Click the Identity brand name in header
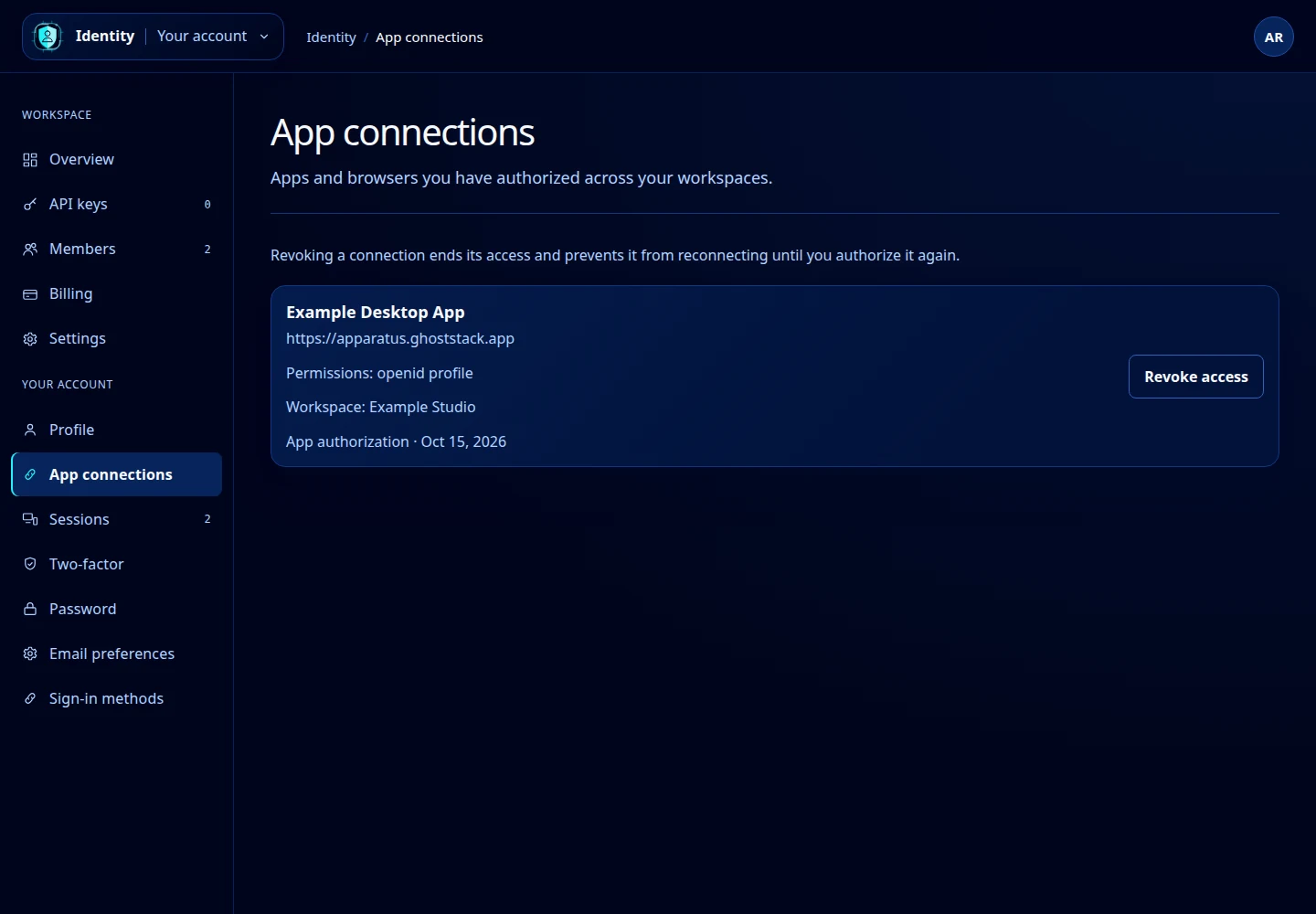 pyautogui.click(x=105, y=37)
